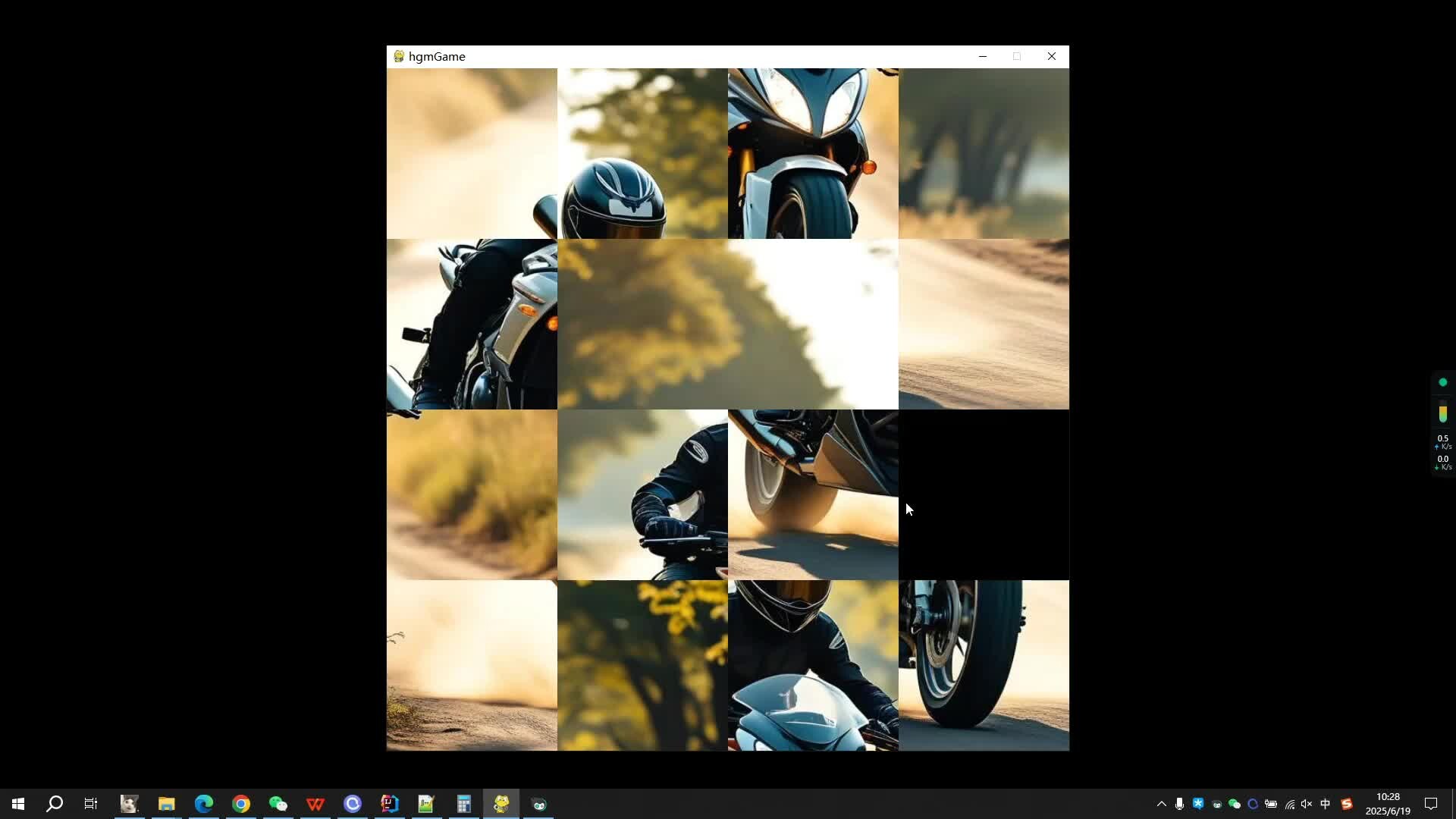Open Microsoft Edge from the taskbar
The width and height of the screenshot is (1456, 819).
coord(204,804)
